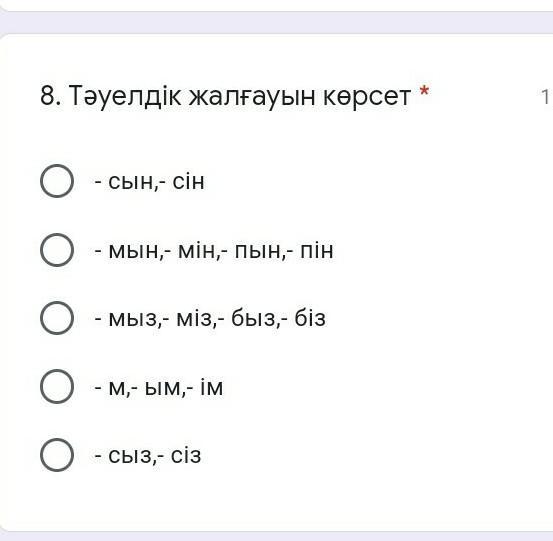Mark the '- мыз,- міз,- быз,- біз' radio button
This screenshot has height=541, width=553.
click(57, 318)
